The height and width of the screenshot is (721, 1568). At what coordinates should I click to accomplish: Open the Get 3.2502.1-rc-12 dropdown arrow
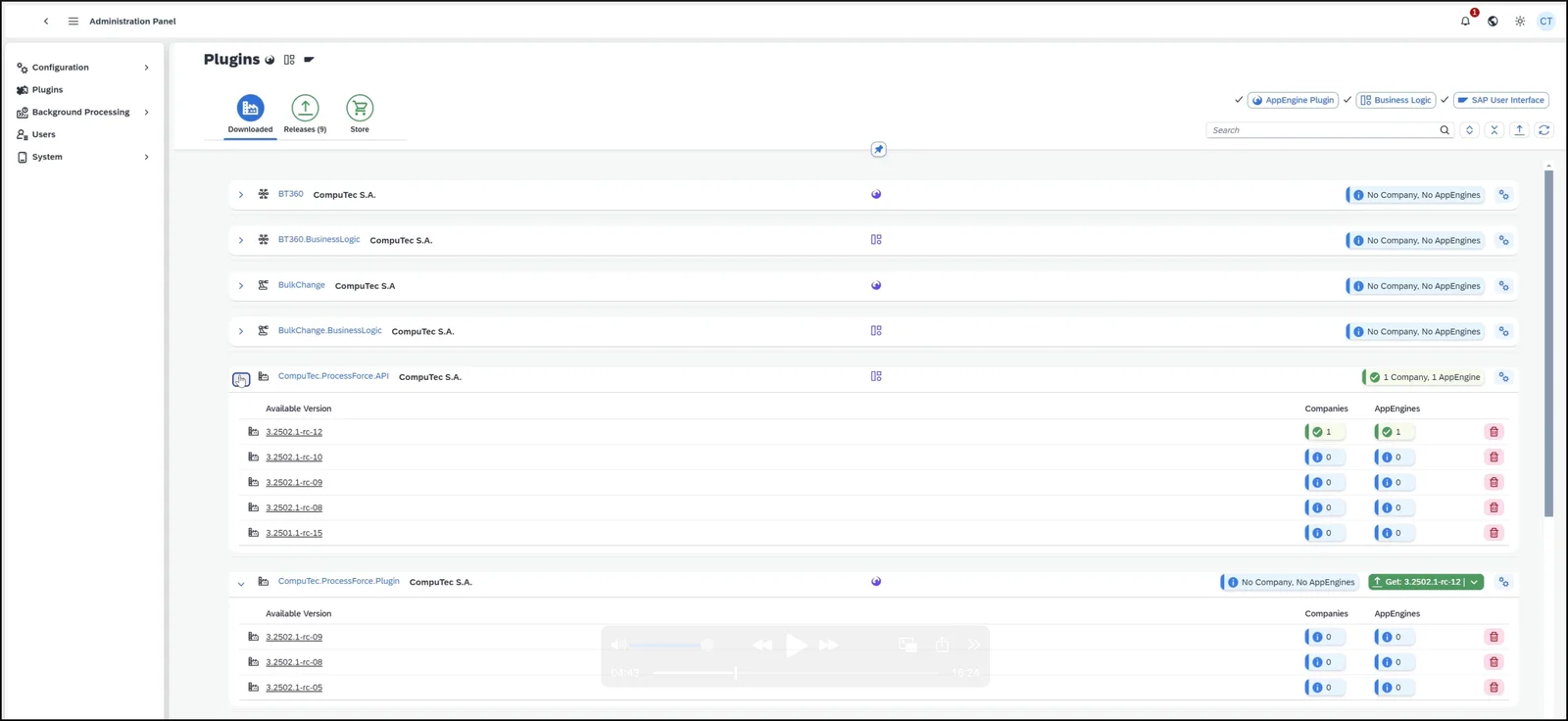pos(1474,582)
